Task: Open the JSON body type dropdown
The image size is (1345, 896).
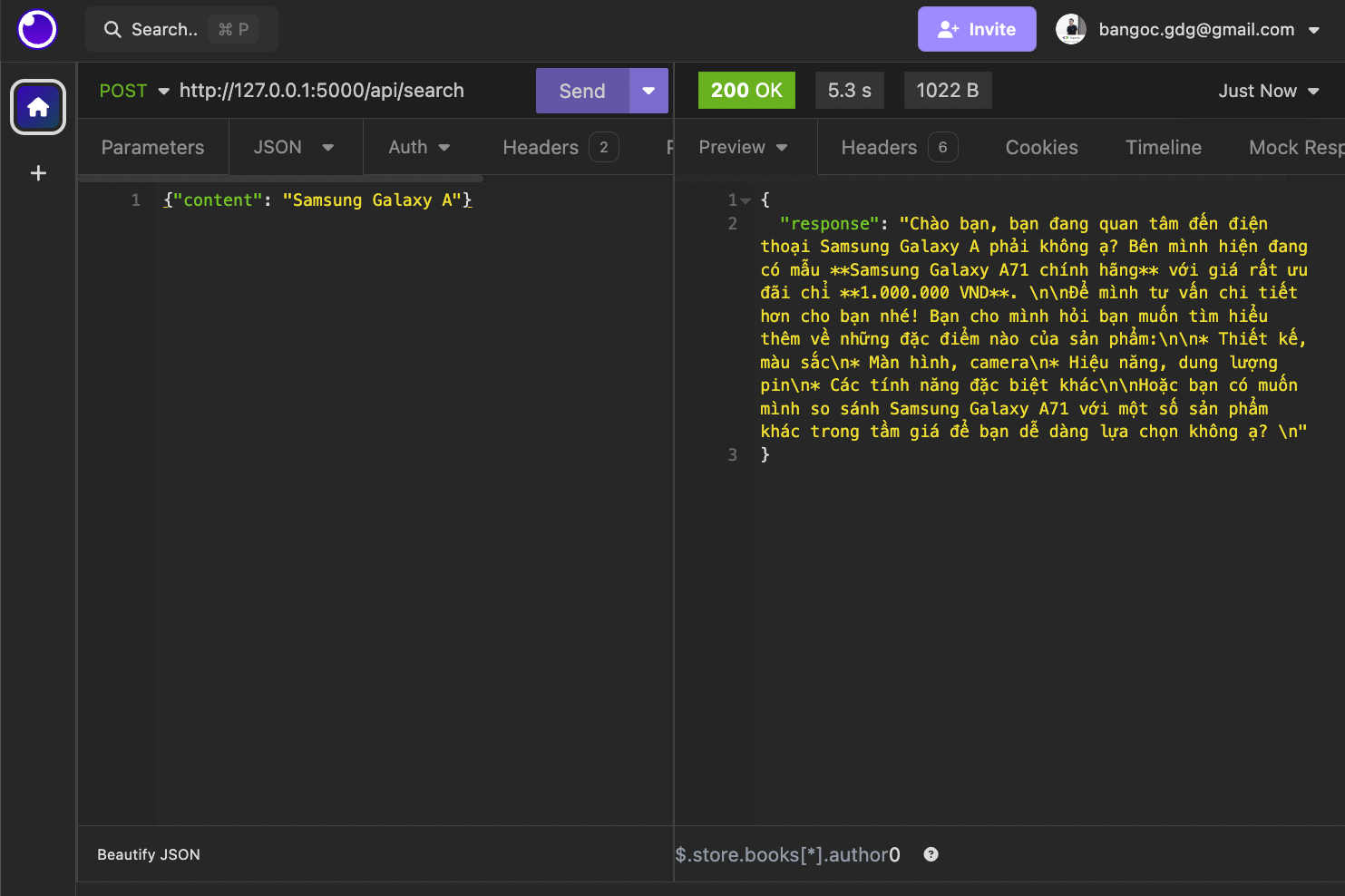Action: point(294,147)
